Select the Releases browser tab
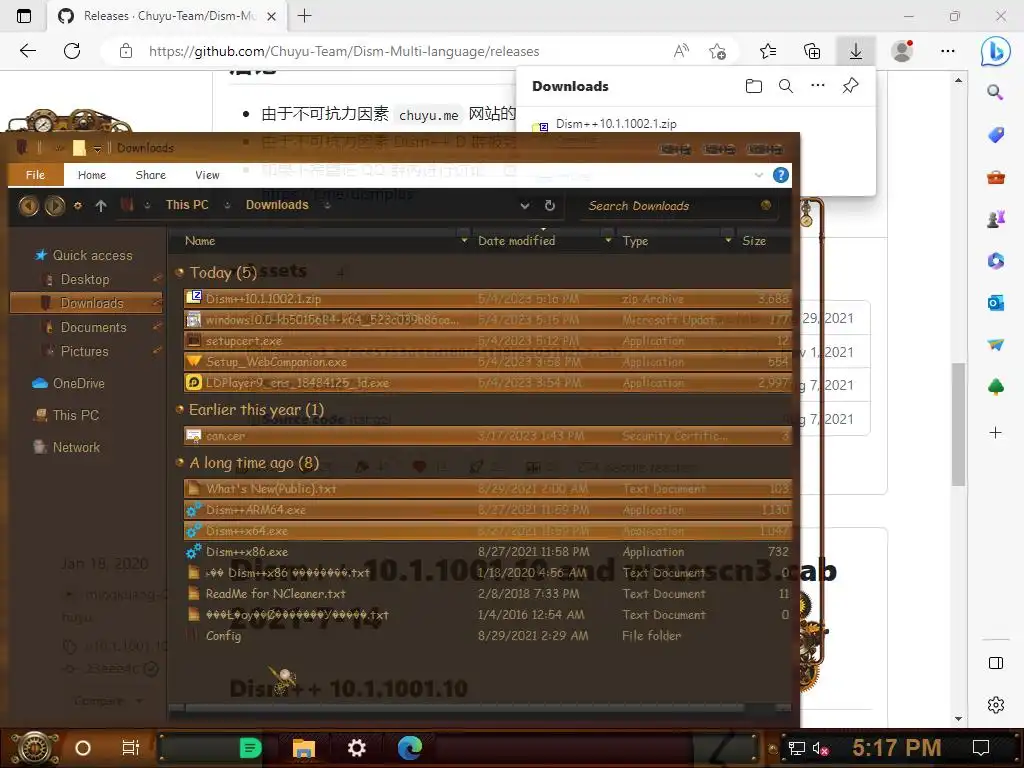1024x768 pixels. tap(167, 16)
